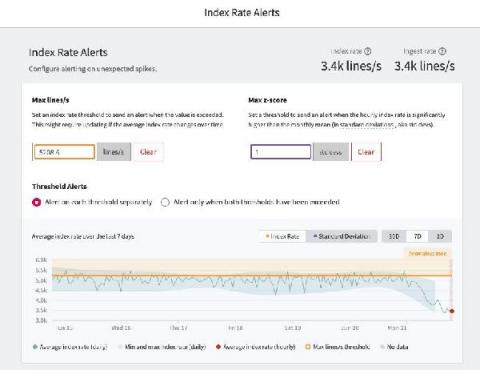This screenshot has height=370, width=480.
Task: Click the Average index rate (daily) legend item
Action: (70, 347)
